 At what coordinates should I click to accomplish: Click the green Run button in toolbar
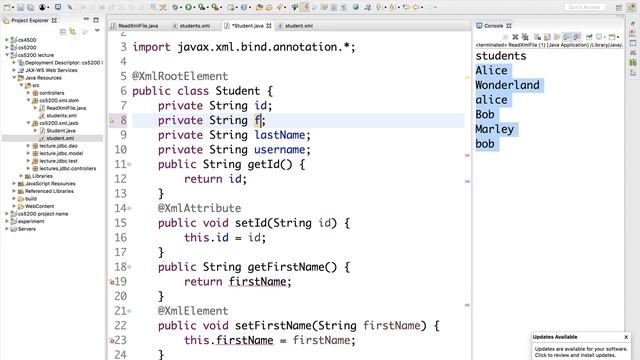(188, 7)
